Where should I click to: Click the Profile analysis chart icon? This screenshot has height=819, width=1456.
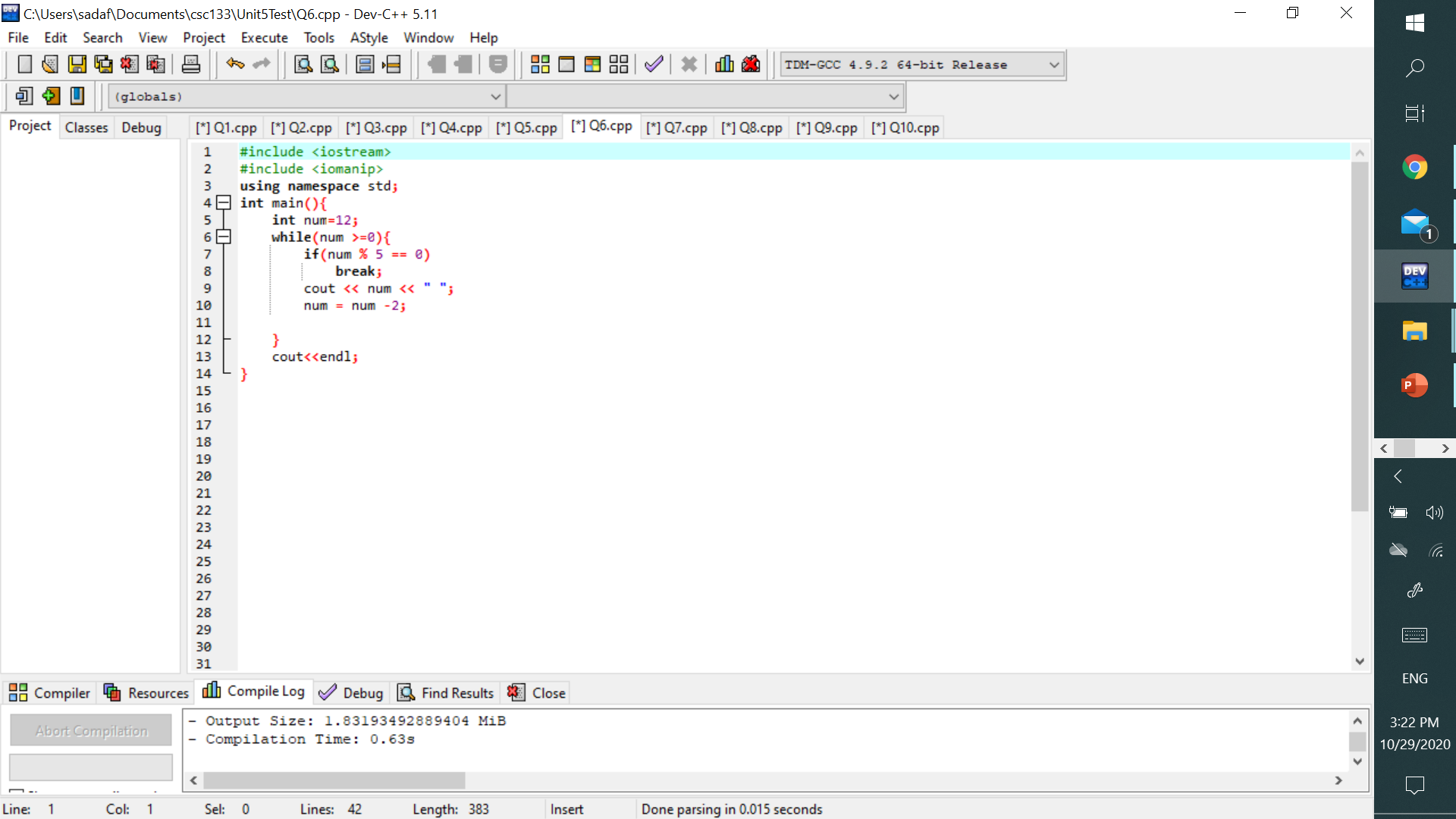724,64
